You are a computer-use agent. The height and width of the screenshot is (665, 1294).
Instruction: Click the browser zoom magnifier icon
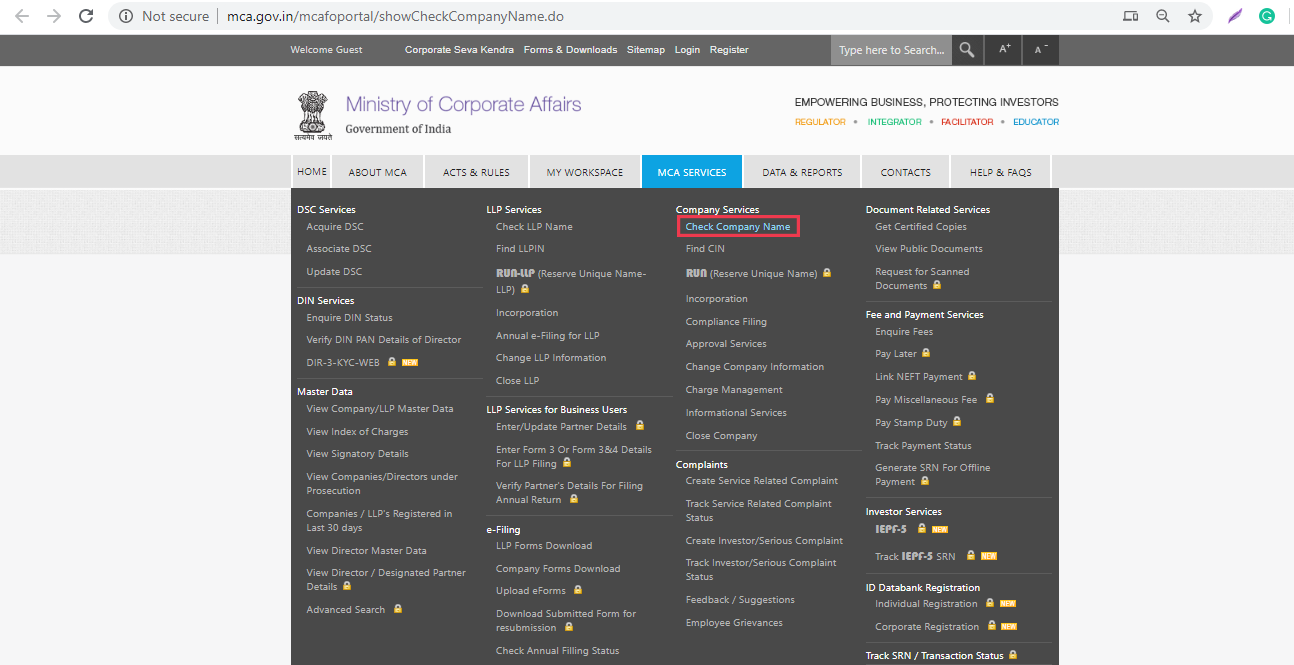tap(1163, 16)
